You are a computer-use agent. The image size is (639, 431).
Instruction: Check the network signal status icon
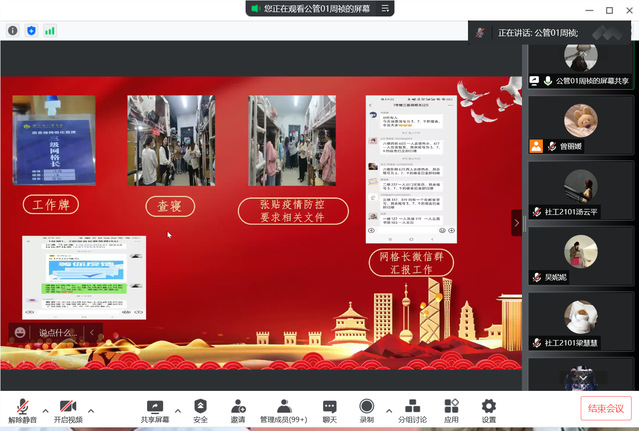pyautogui.click(x=49, y=30)
